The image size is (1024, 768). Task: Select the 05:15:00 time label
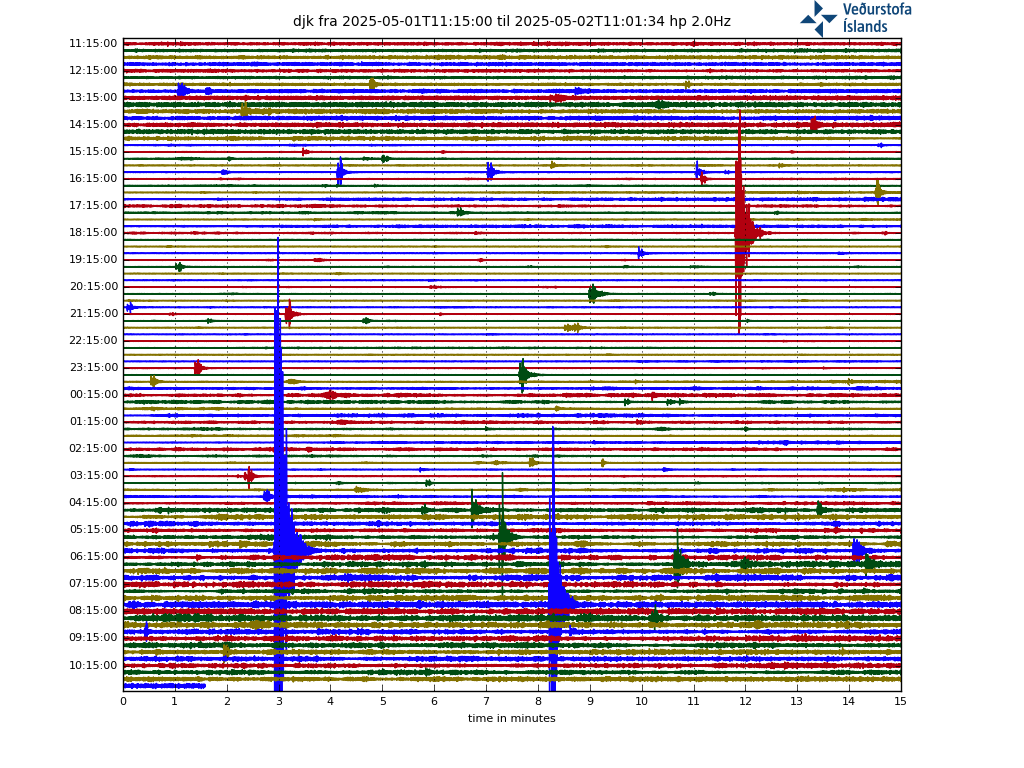[x=93, y=529]
